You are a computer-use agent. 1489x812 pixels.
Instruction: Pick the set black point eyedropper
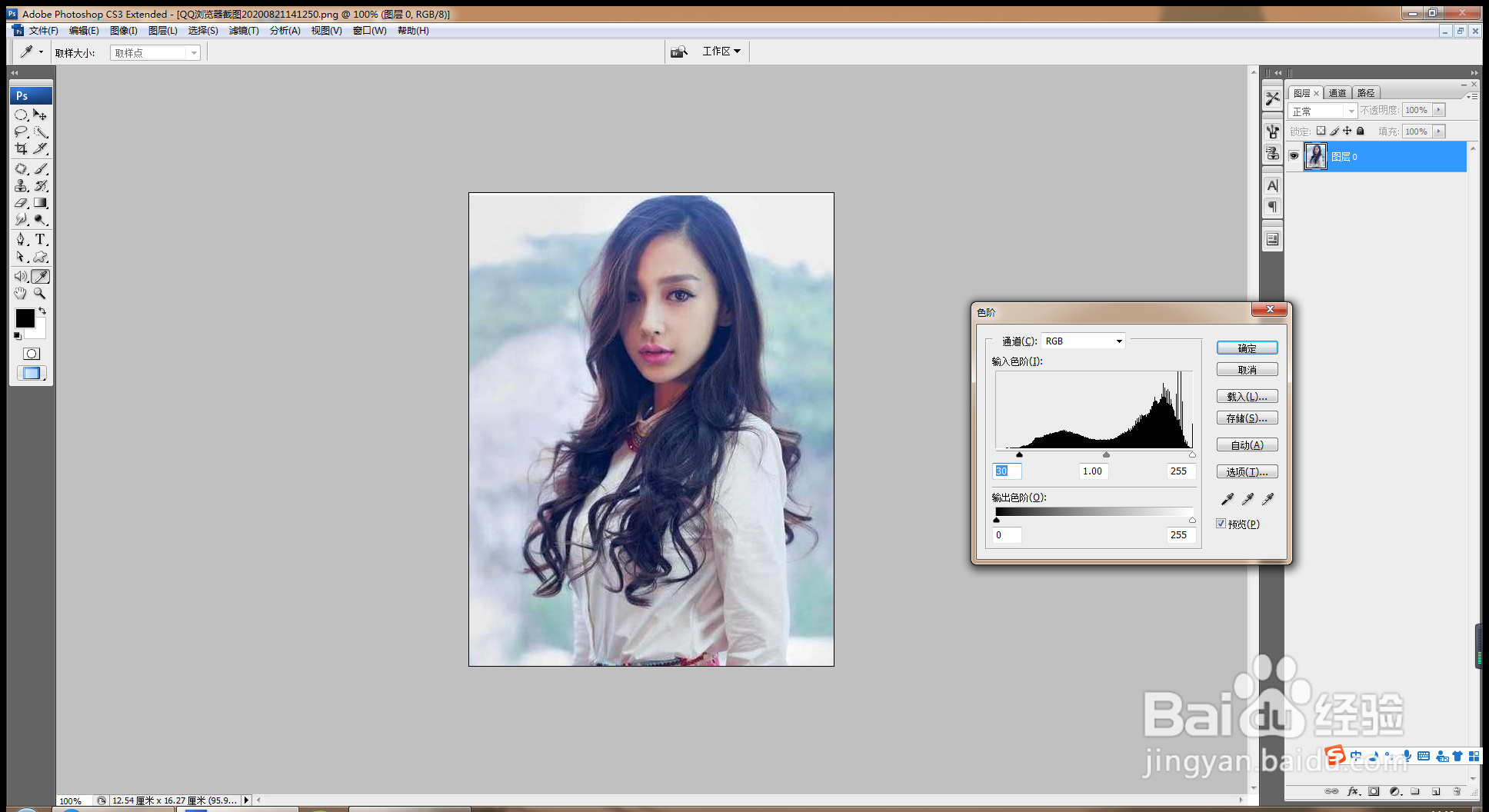coord(1228,499)
